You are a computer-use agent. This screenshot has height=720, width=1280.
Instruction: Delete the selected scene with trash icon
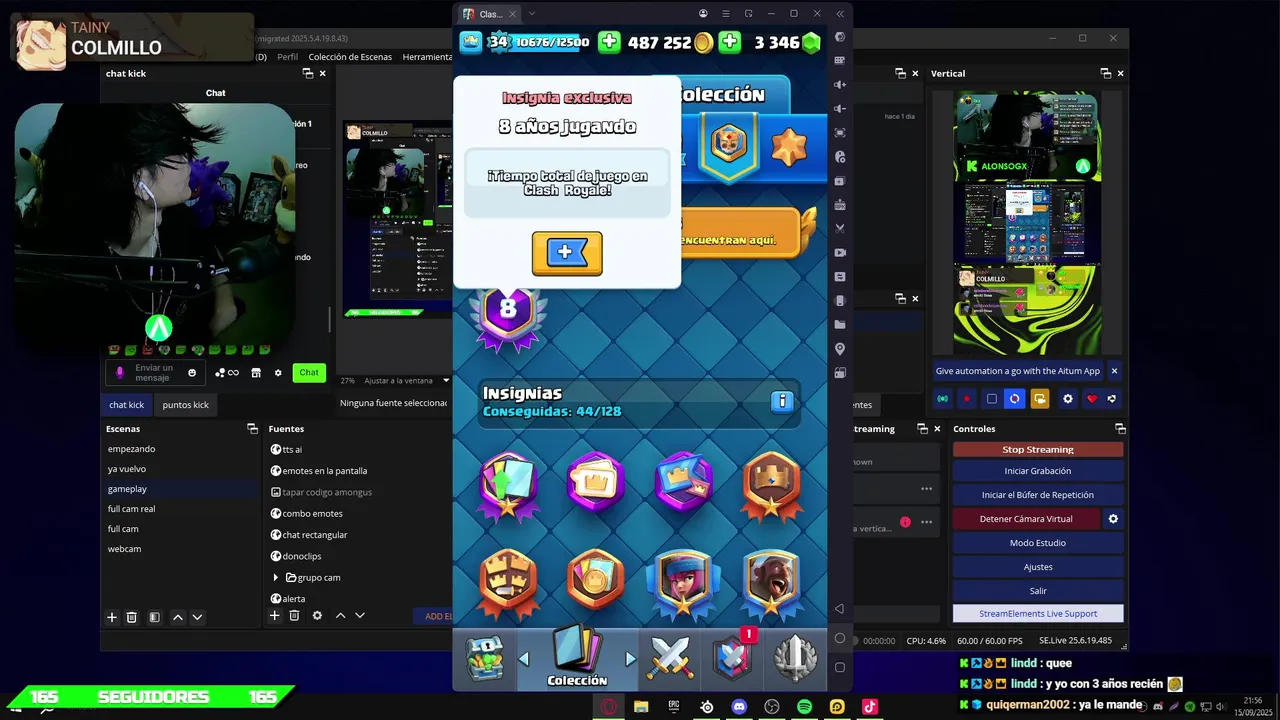[x=132, y=617]
